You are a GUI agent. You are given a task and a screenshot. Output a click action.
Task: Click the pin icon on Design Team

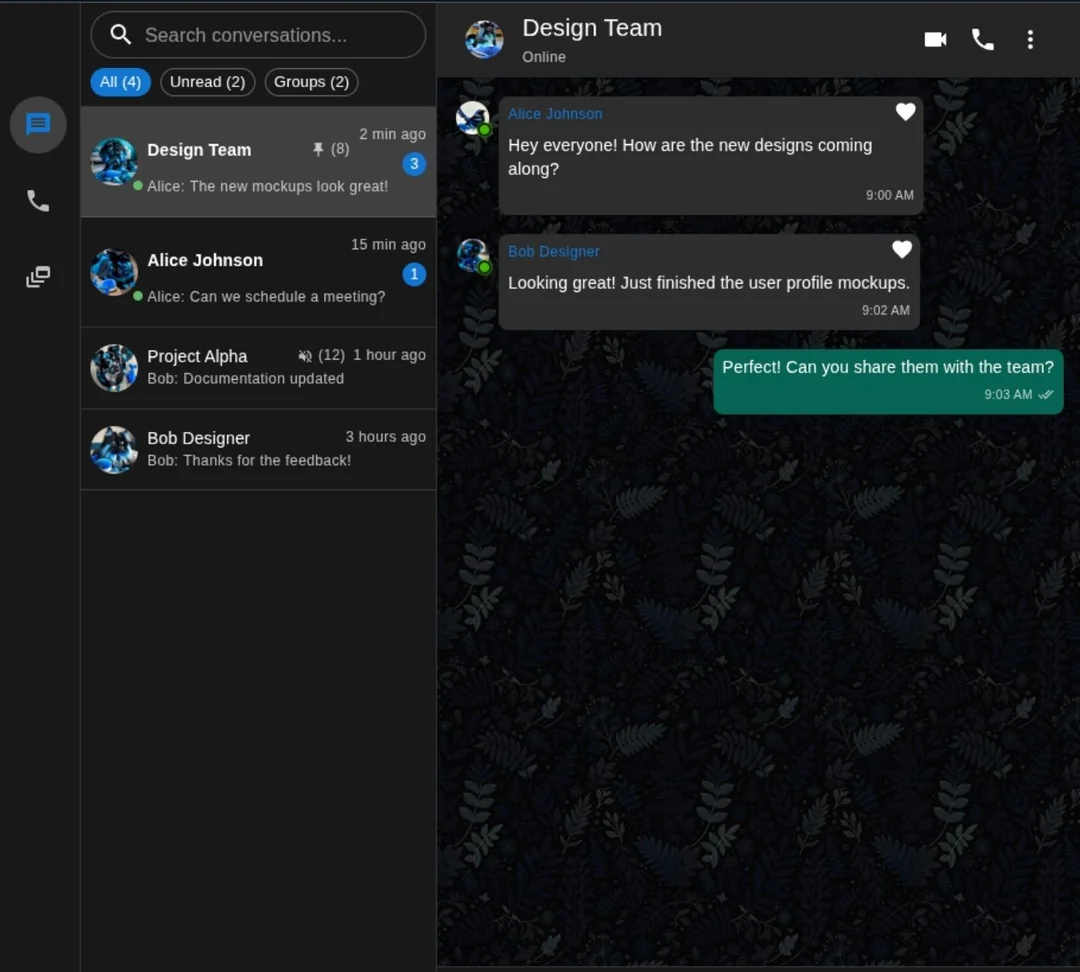[318, 149]
